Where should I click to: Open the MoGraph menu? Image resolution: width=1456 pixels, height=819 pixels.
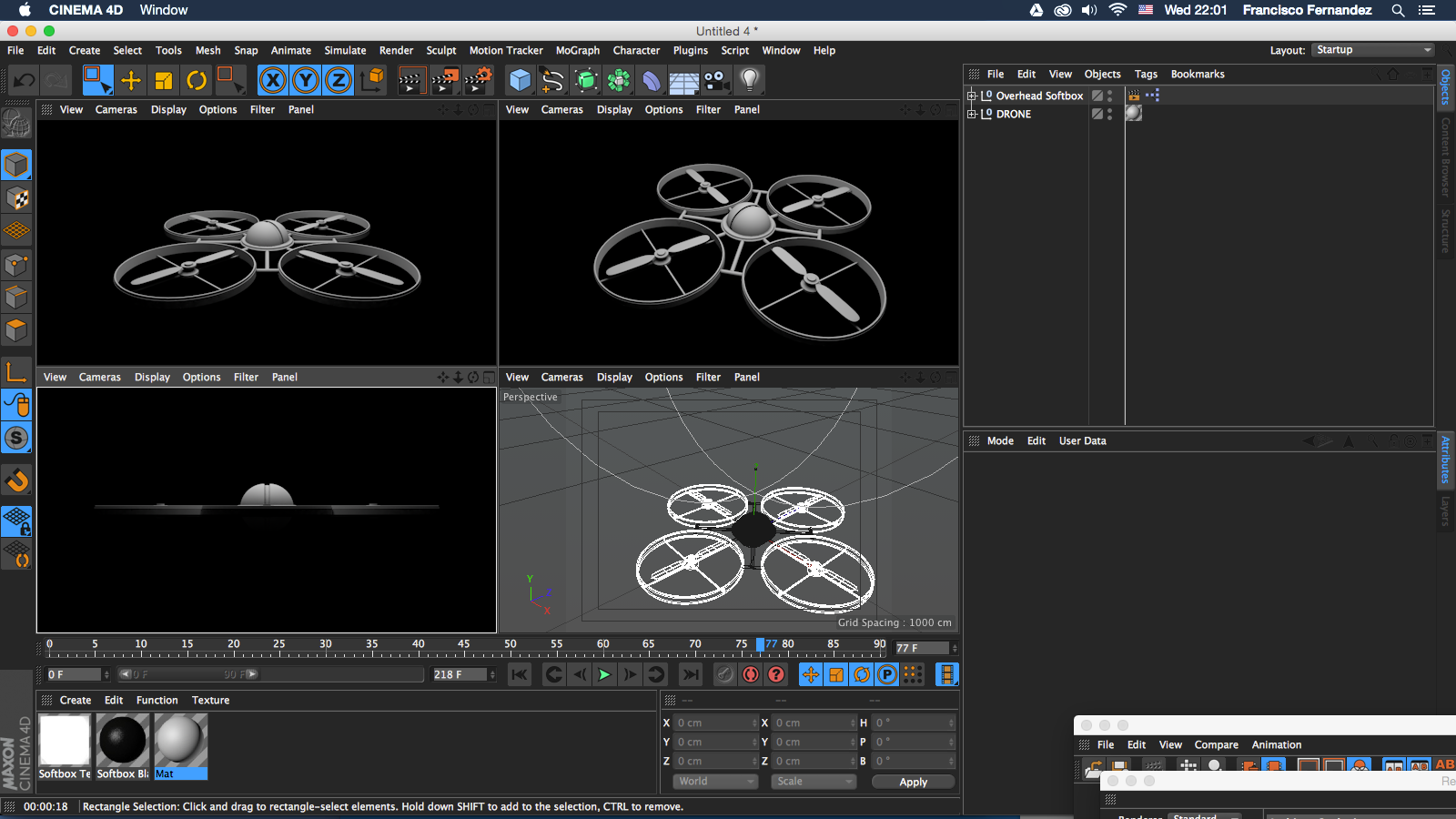pyautogui.click(x=577, y=51)
